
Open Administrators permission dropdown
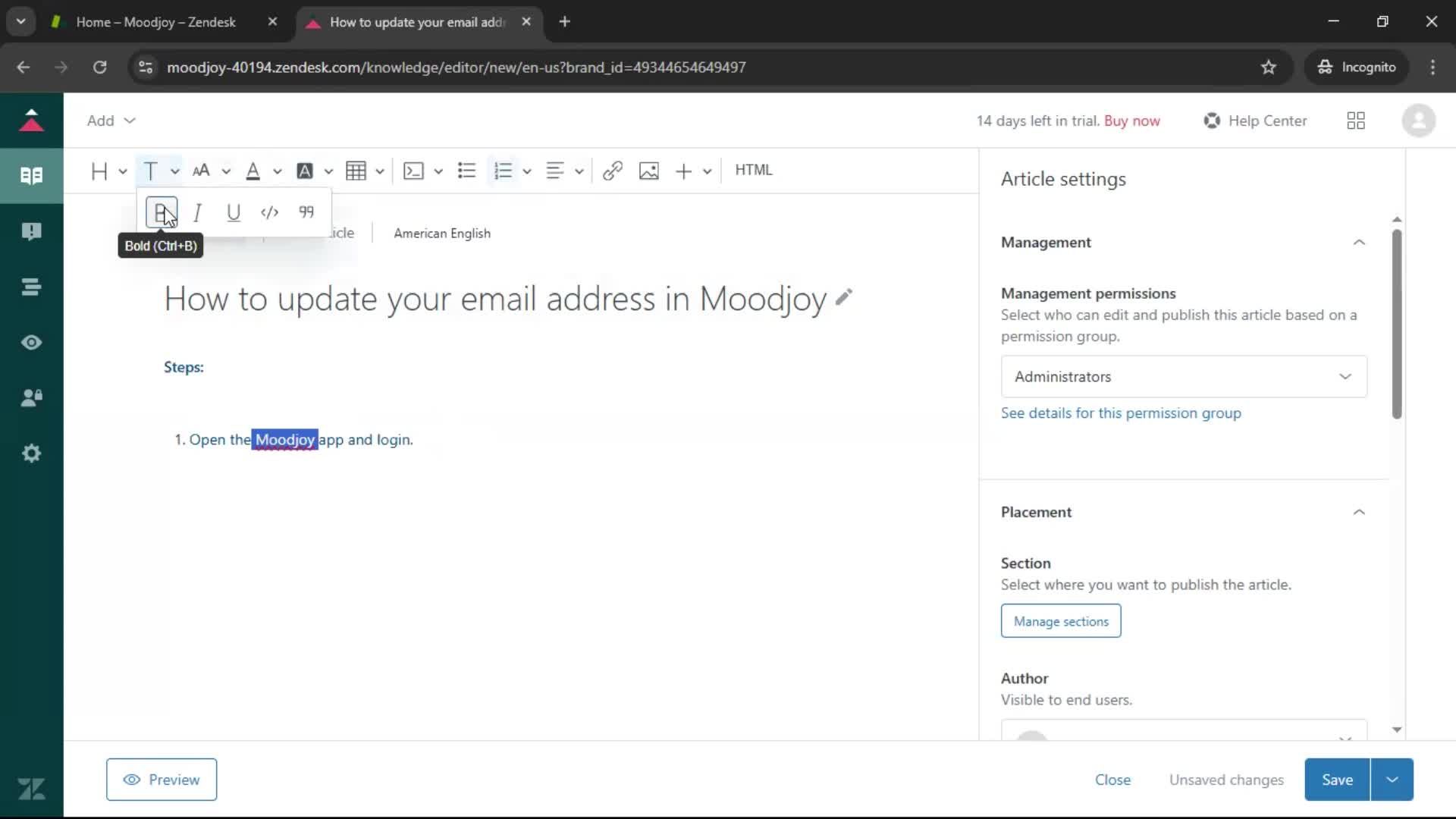point(1184,377)
